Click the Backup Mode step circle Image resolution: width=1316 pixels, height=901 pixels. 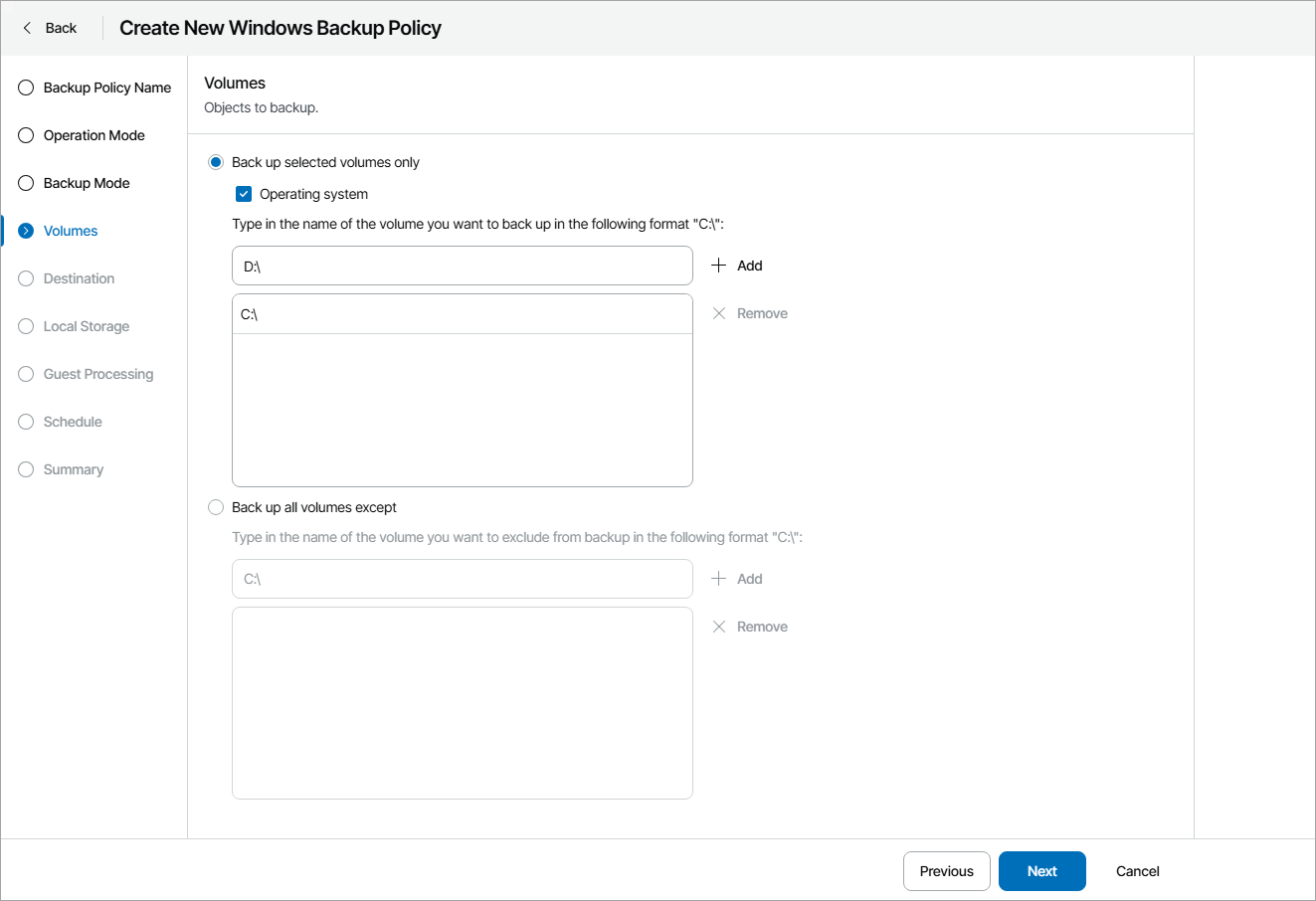(x=26, y=183)
